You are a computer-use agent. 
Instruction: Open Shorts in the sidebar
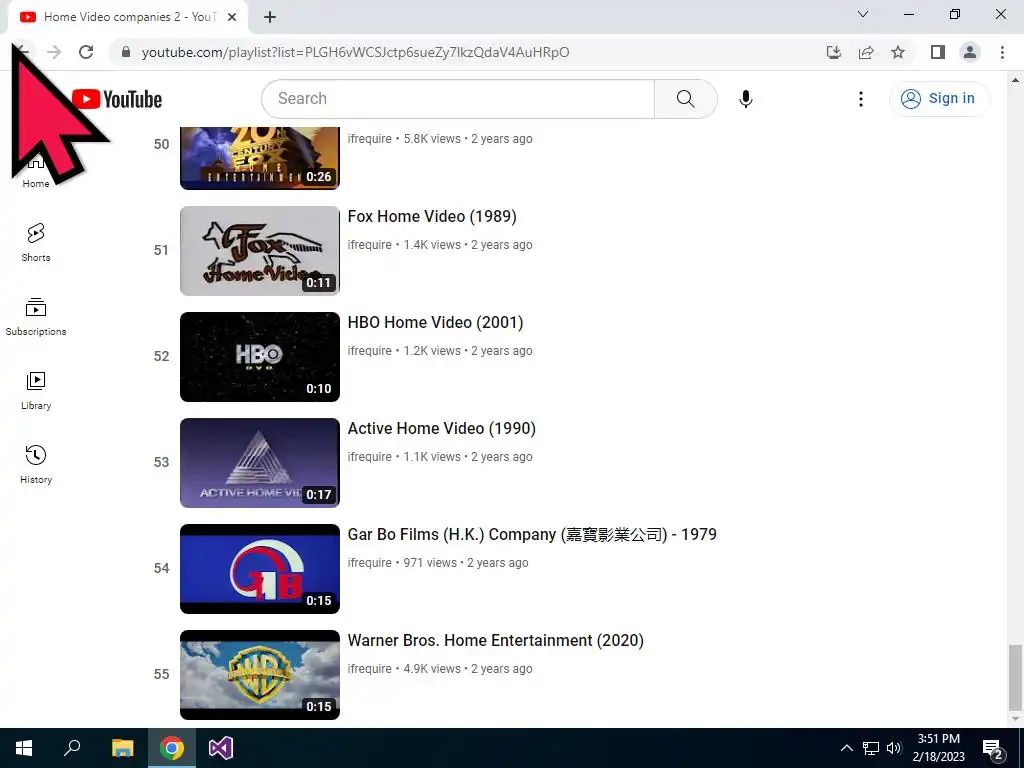(36, 242)
